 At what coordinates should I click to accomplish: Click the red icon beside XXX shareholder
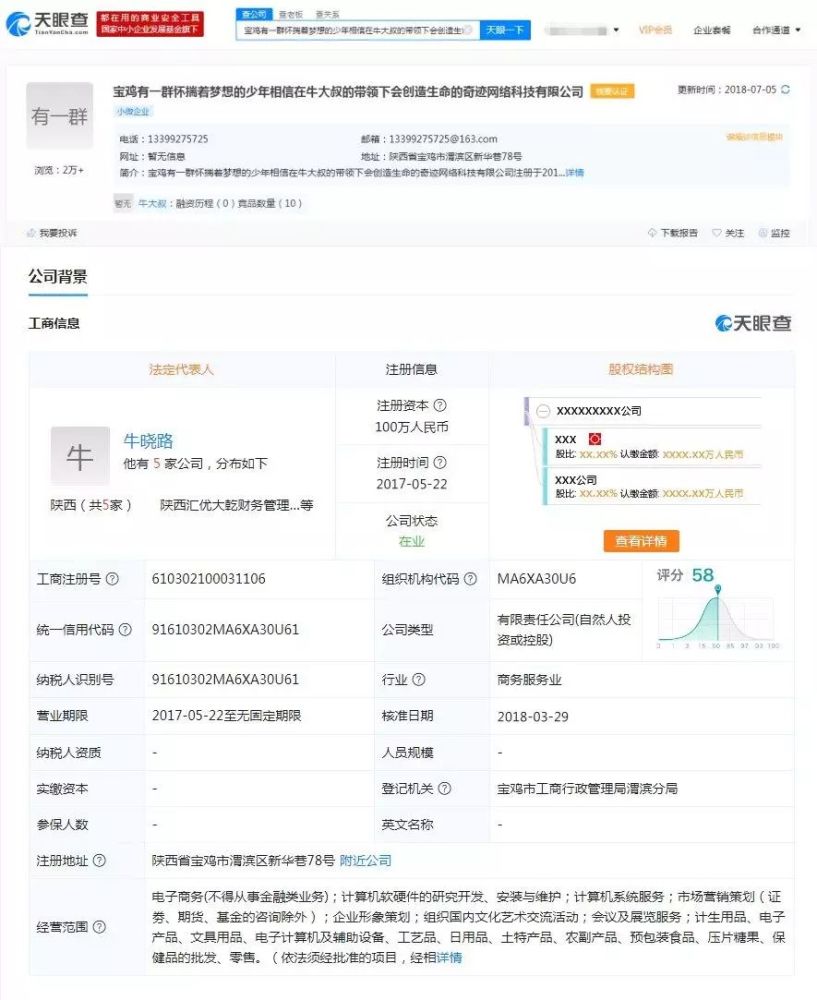tap(594, 439)
